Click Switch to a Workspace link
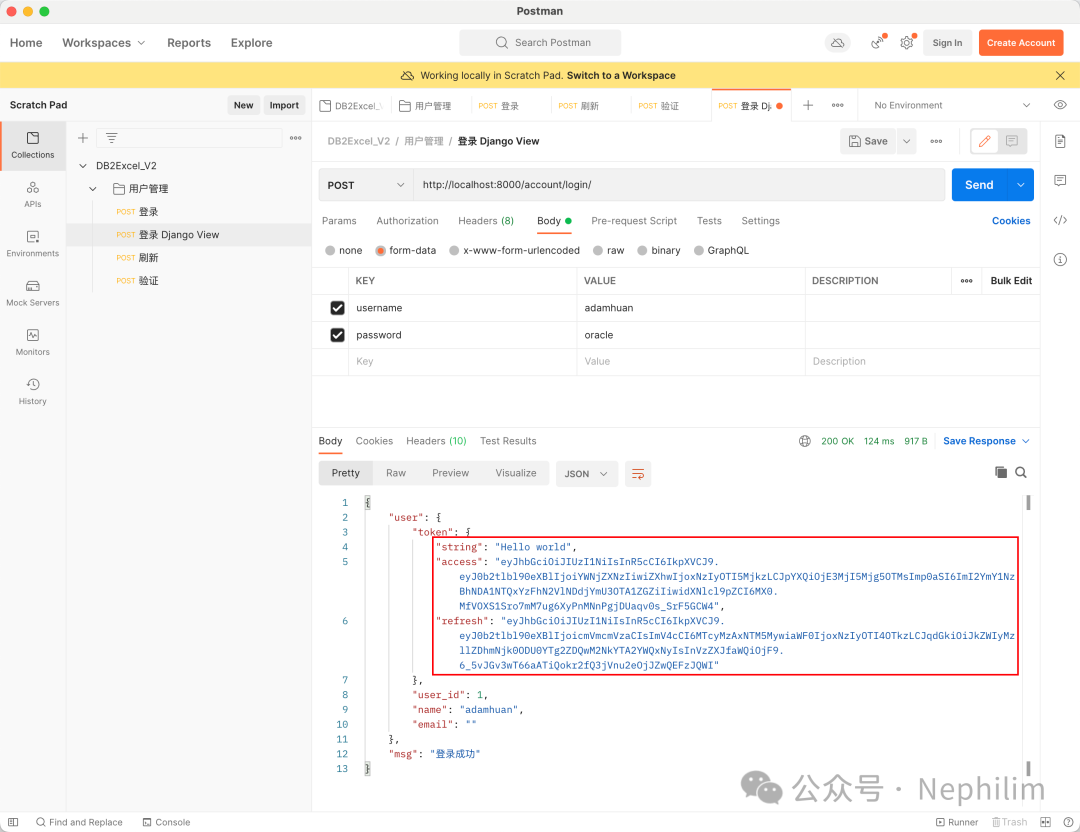The height and width of the screenshot is (832, 1080). (x=621, y=76)
